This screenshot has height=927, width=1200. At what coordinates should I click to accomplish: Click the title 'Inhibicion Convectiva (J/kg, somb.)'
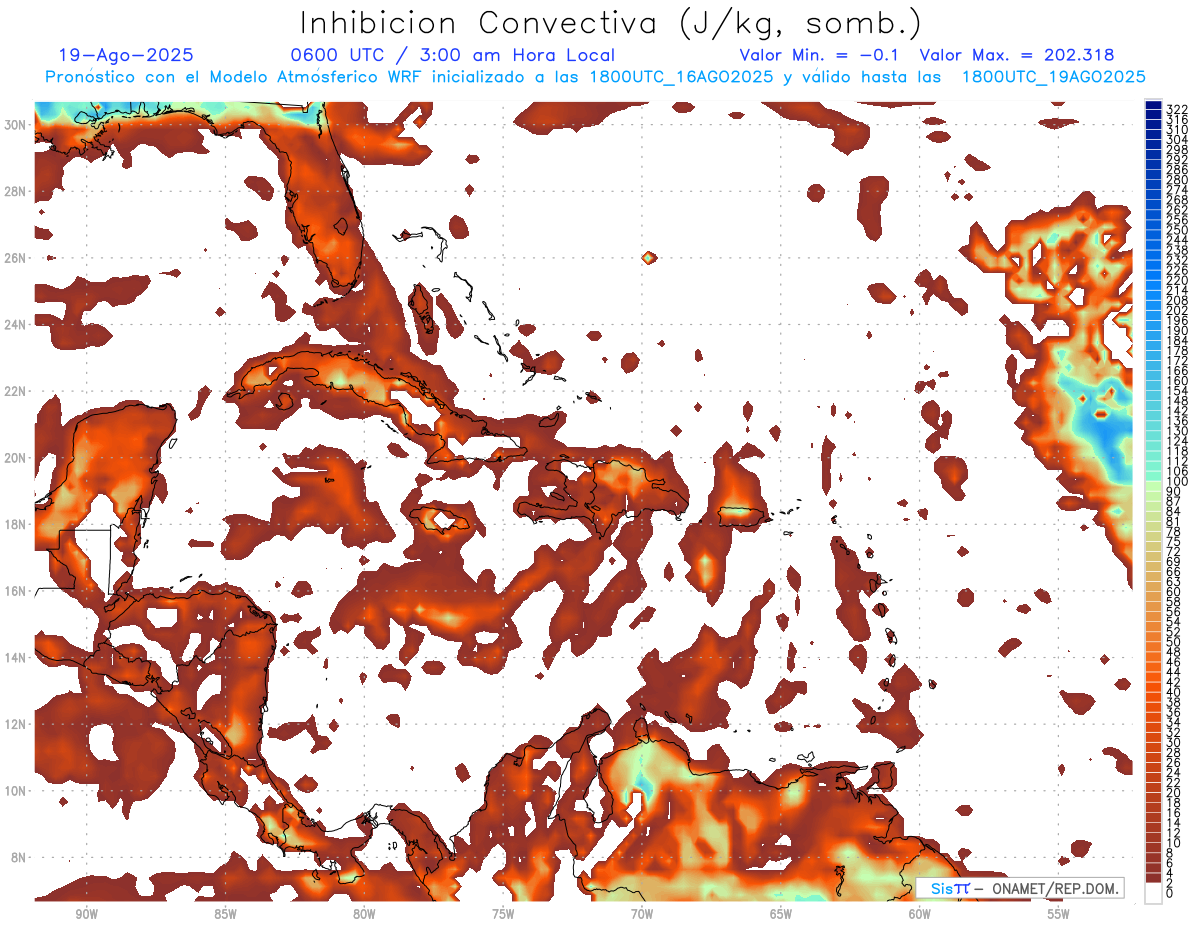(611, 23)
